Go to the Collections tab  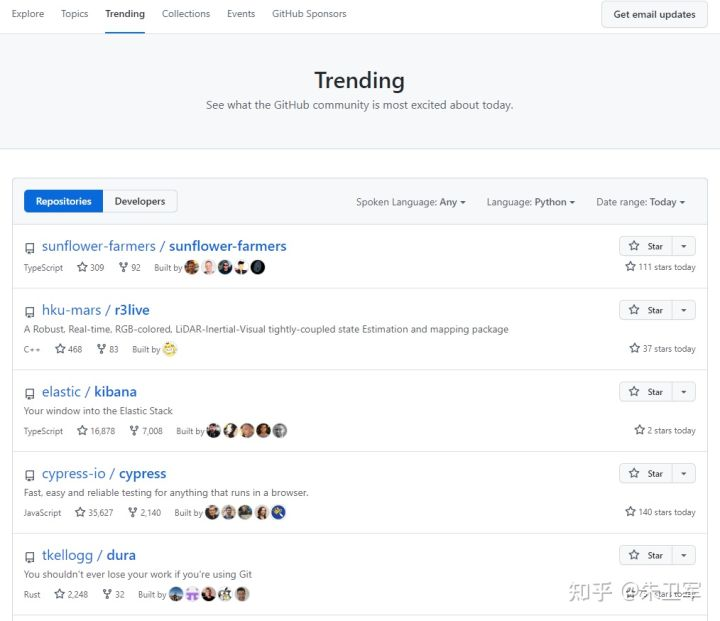pyautogui.click(x=186, y=14)
